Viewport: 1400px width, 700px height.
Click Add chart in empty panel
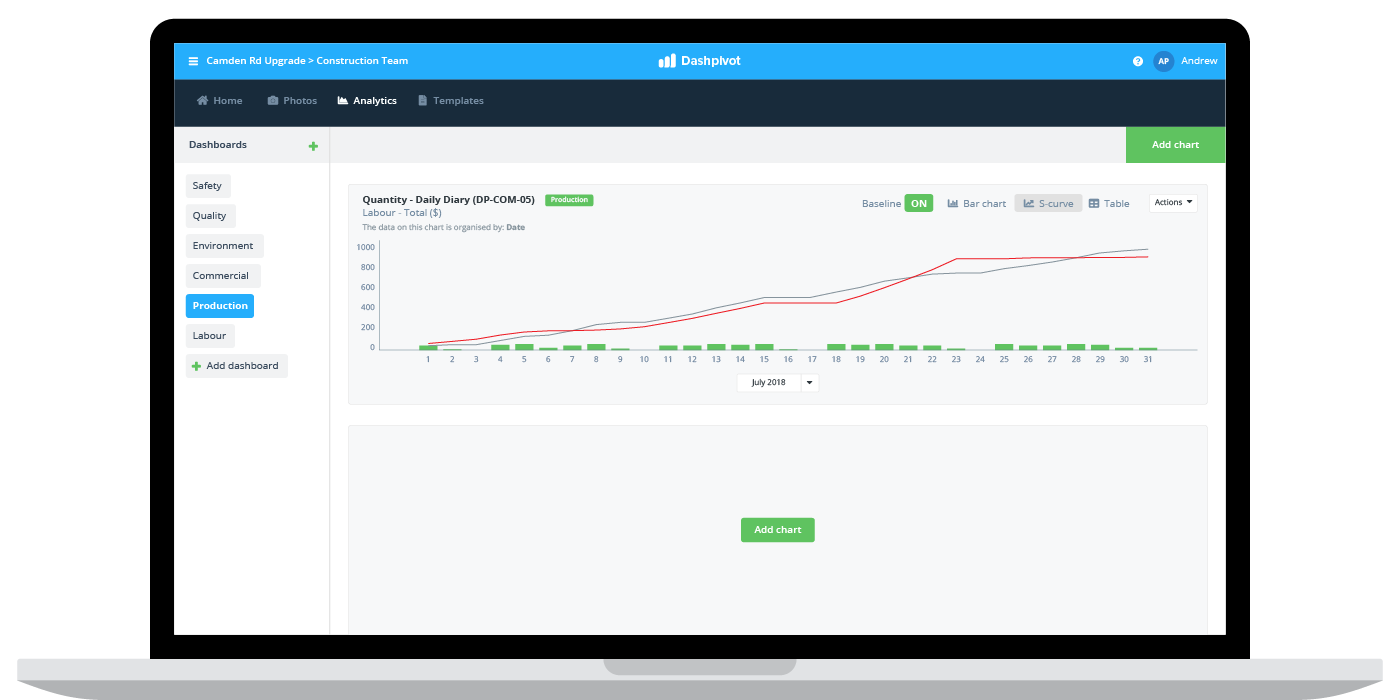point(777,530)
